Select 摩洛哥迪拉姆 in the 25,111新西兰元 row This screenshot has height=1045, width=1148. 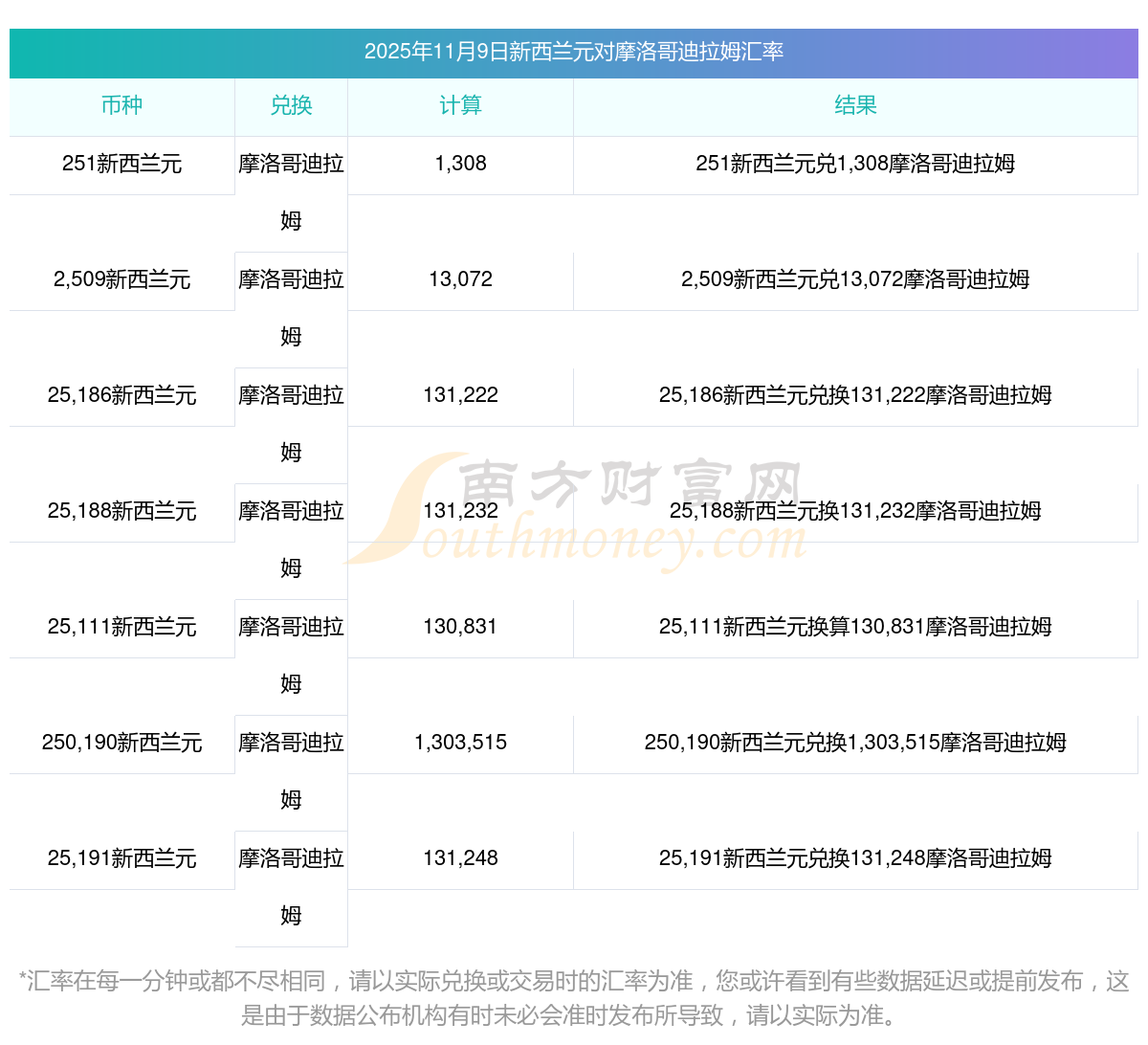pos(291,655)
